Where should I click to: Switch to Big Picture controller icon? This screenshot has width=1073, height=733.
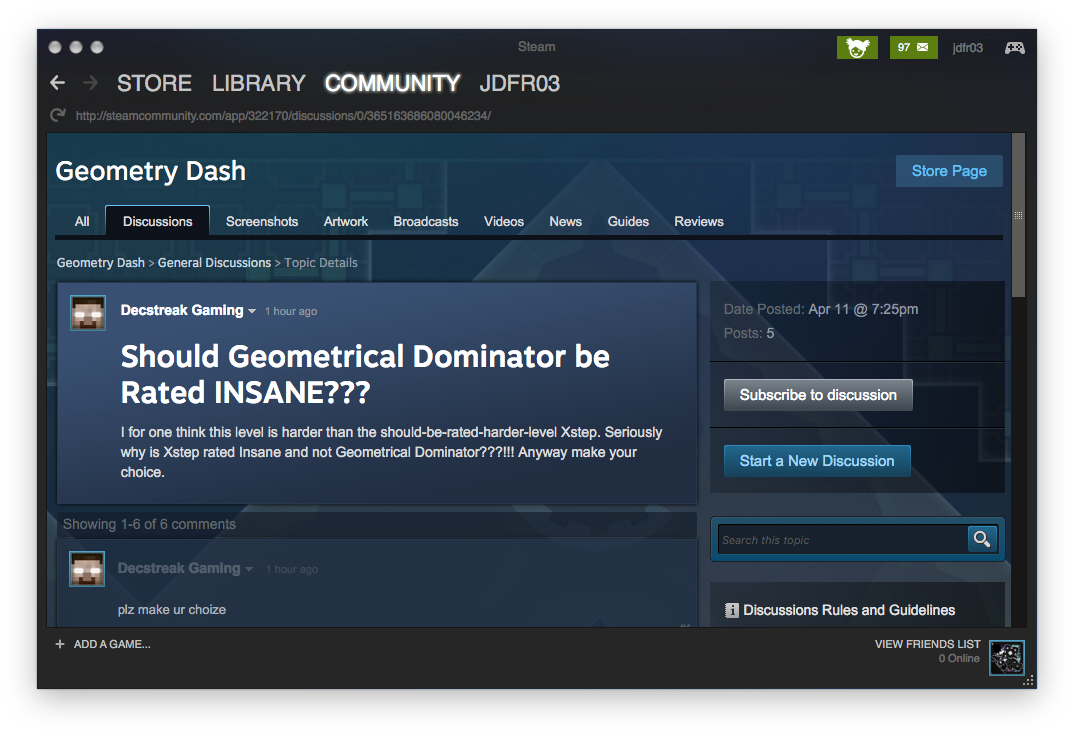[x=1014, y=47]
